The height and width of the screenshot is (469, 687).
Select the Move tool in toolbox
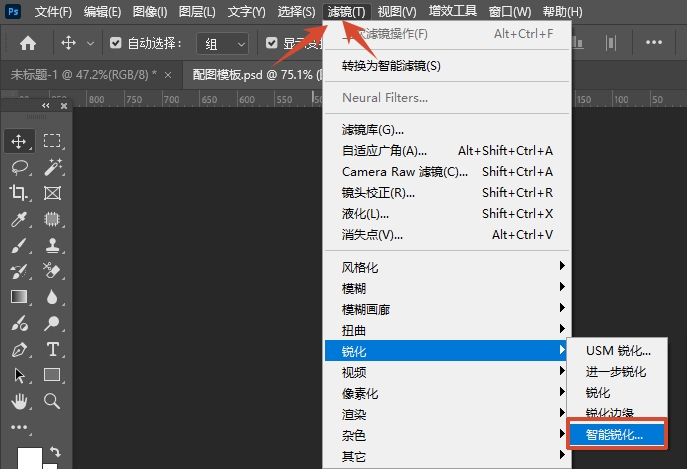19,141
